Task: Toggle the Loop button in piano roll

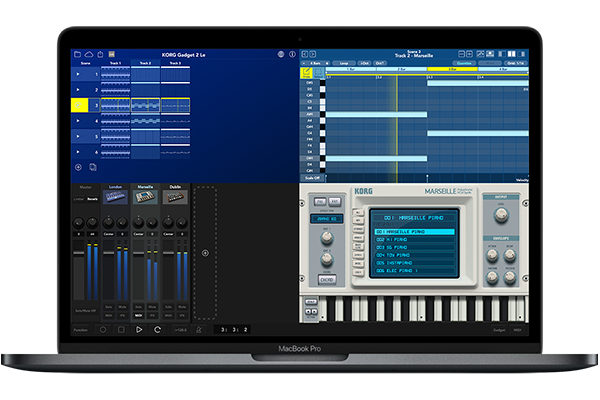Action: (x=344, y=63)
